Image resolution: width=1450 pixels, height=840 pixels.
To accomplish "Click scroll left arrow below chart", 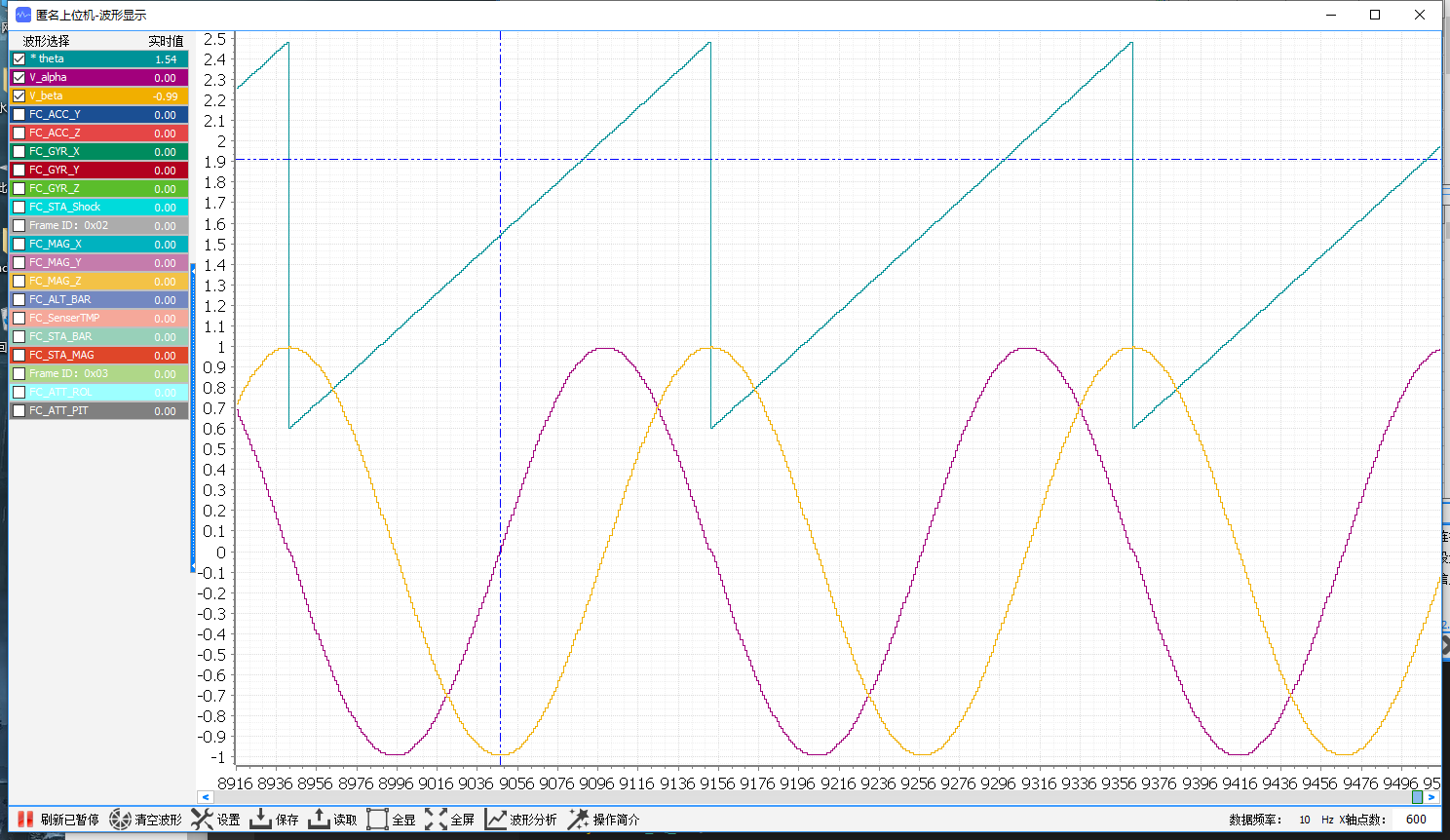I will point(205,797).
